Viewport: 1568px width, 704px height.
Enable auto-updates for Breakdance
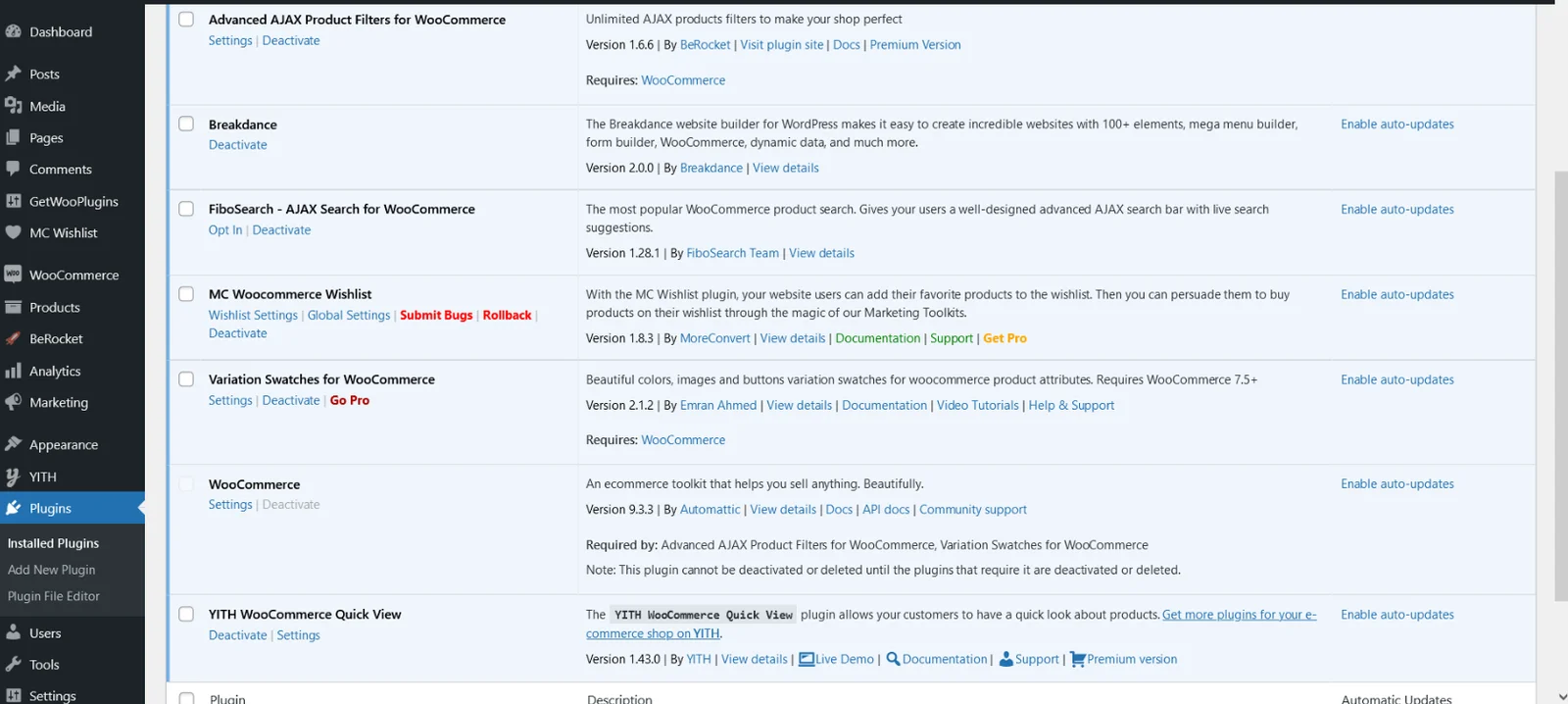click(x=1397, y=125)
